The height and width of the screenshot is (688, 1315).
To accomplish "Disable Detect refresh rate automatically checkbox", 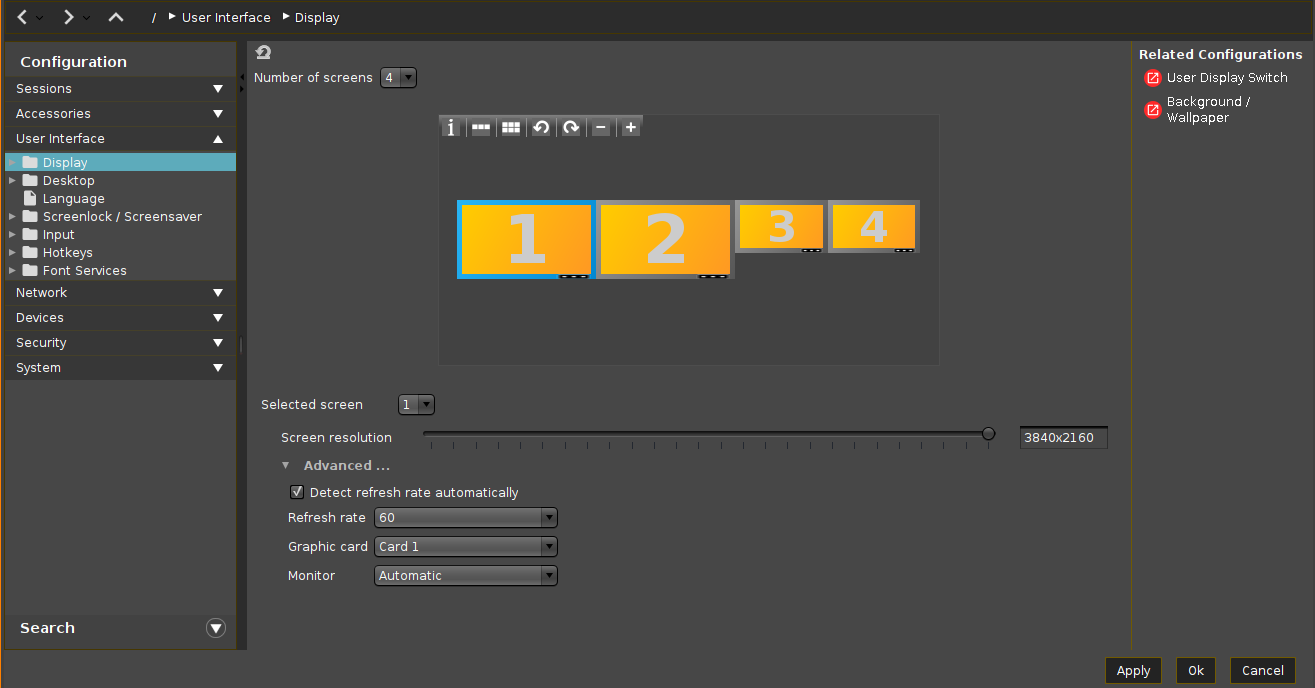I will pos(297,492).
